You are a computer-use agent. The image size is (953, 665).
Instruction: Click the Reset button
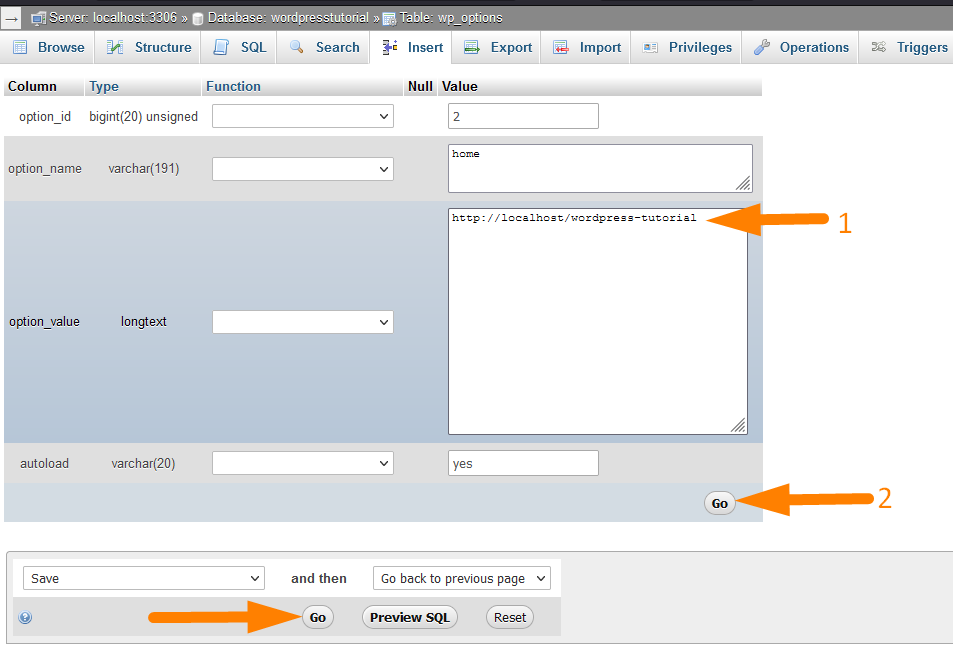[x=510, y=618]
